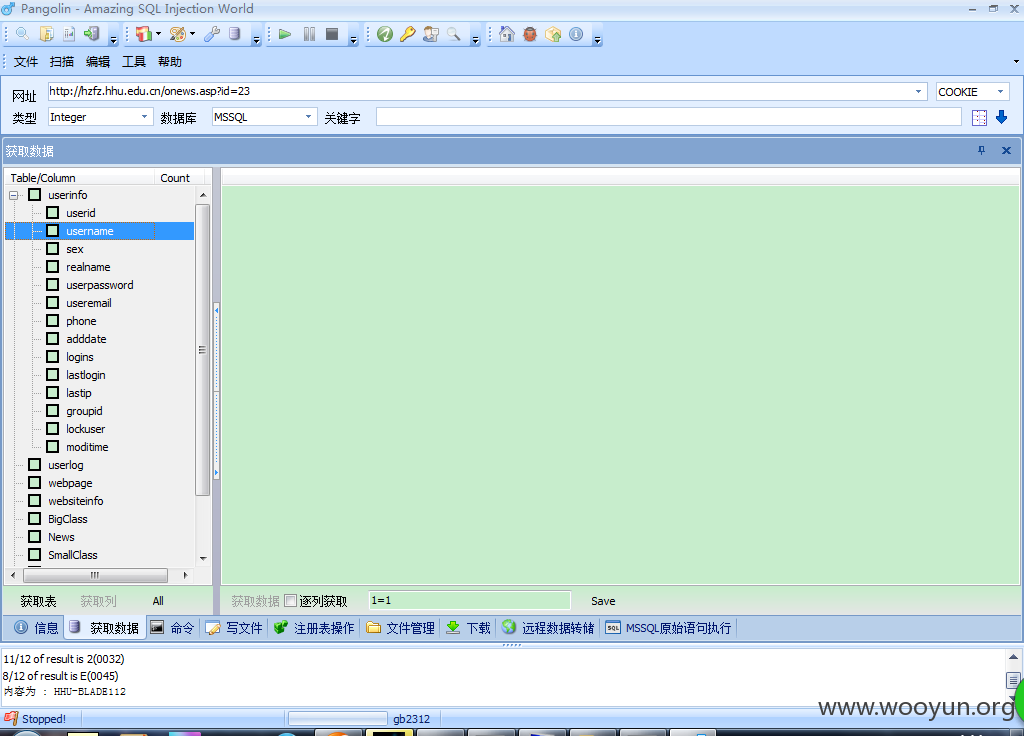Click the keyword 关键字 input field
Image resolution: width=1024 pixels, height=736 pixels.
coord(669,117)
